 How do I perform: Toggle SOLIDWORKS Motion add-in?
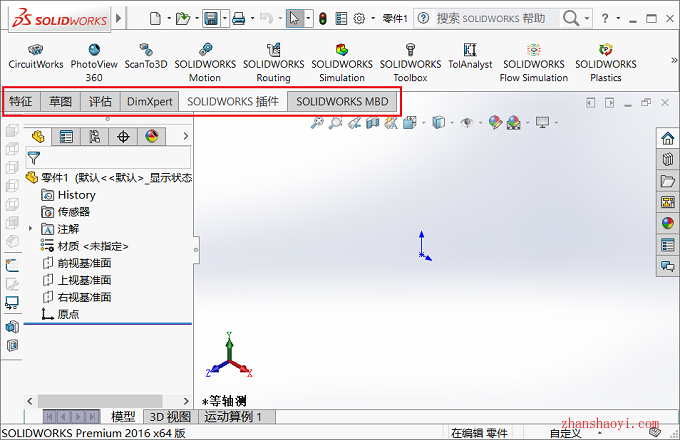point(205,63)
